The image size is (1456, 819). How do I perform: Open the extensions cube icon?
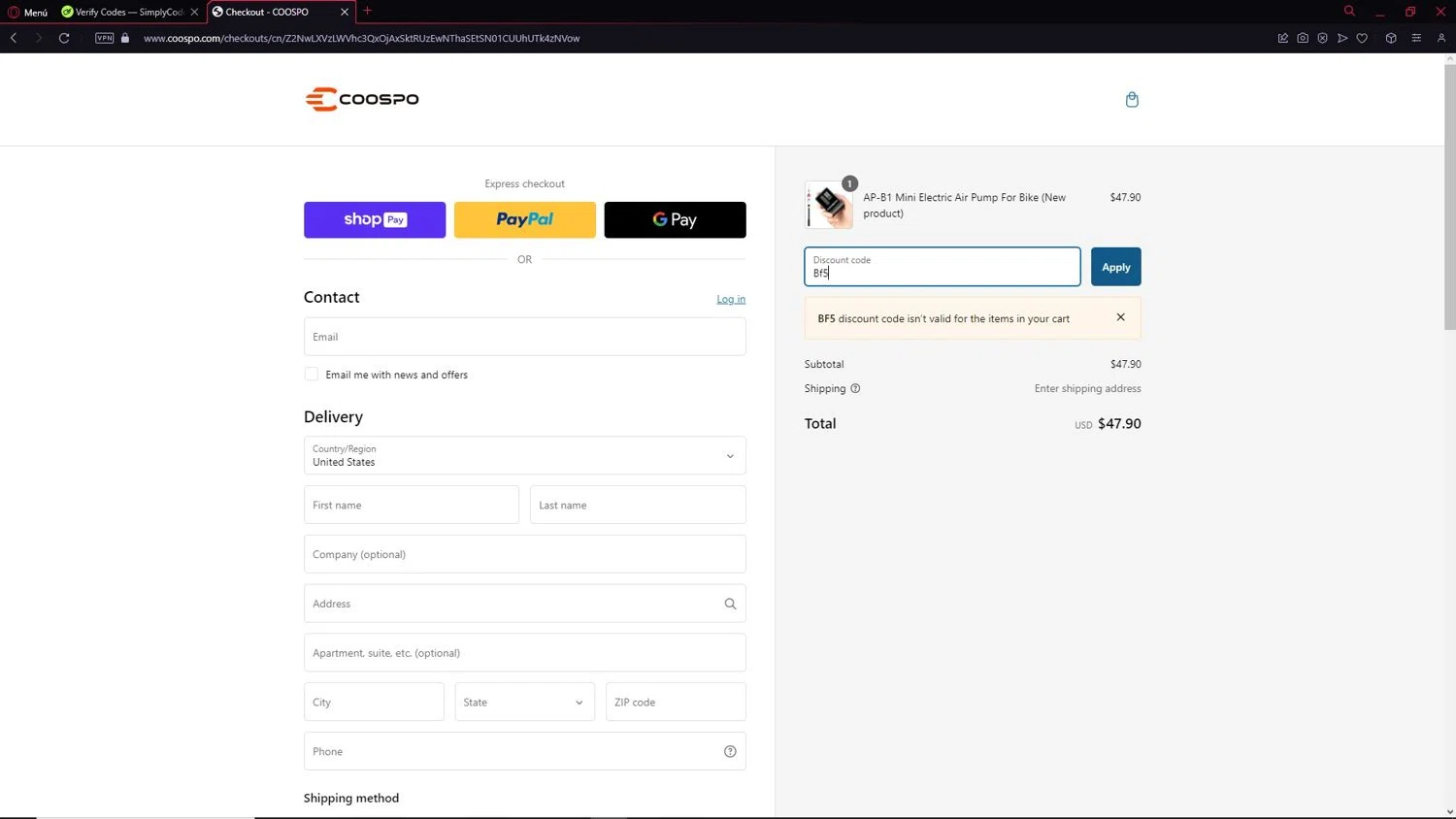(x=1391, y=38)
